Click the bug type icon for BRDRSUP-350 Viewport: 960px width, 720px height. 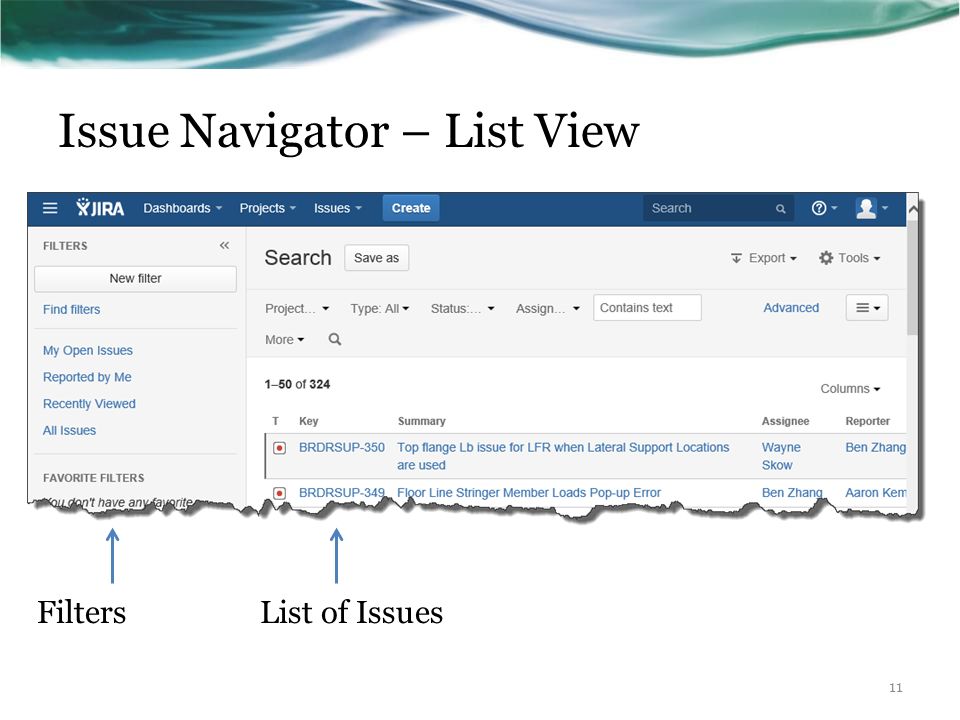[x=279, y=448]
